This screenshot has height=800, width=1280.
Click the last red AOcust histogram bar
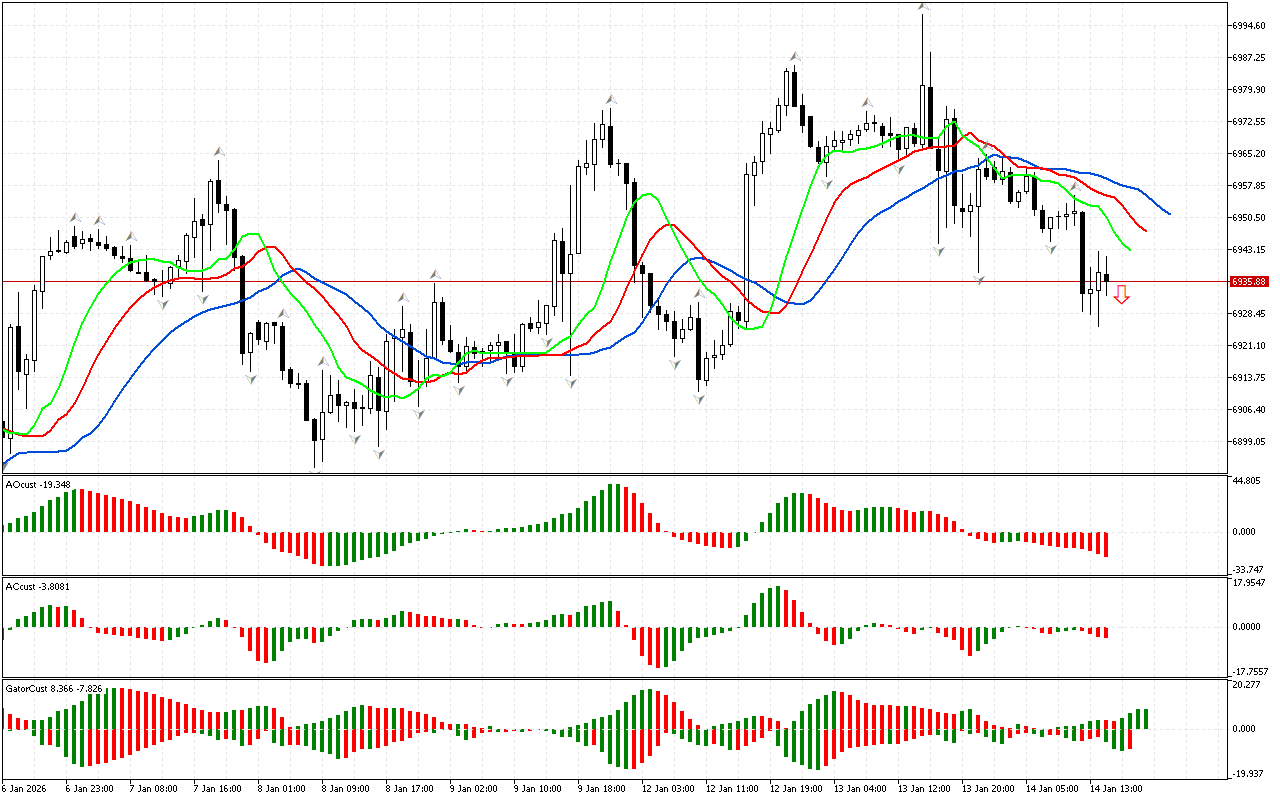1107,543
